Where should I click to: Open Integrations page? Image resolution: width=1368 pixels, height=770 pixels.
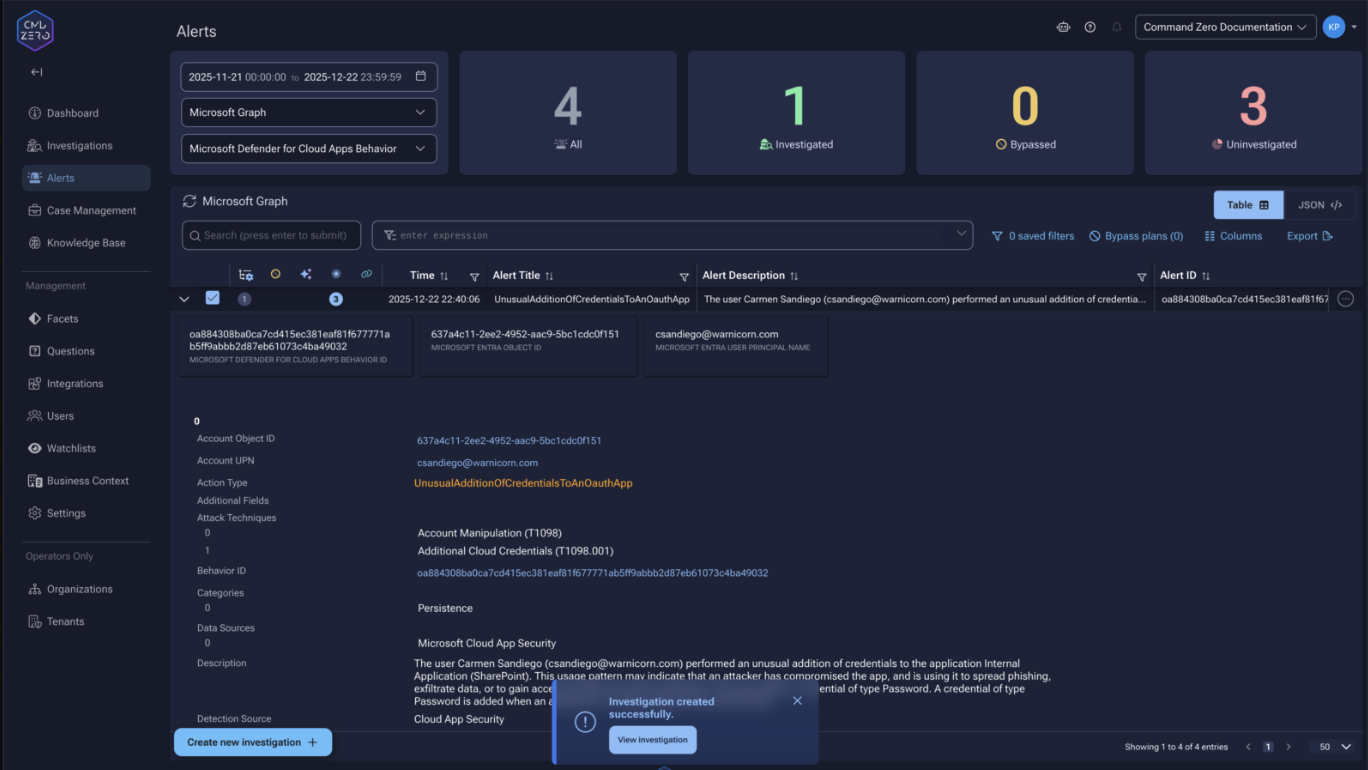point(86,384)
